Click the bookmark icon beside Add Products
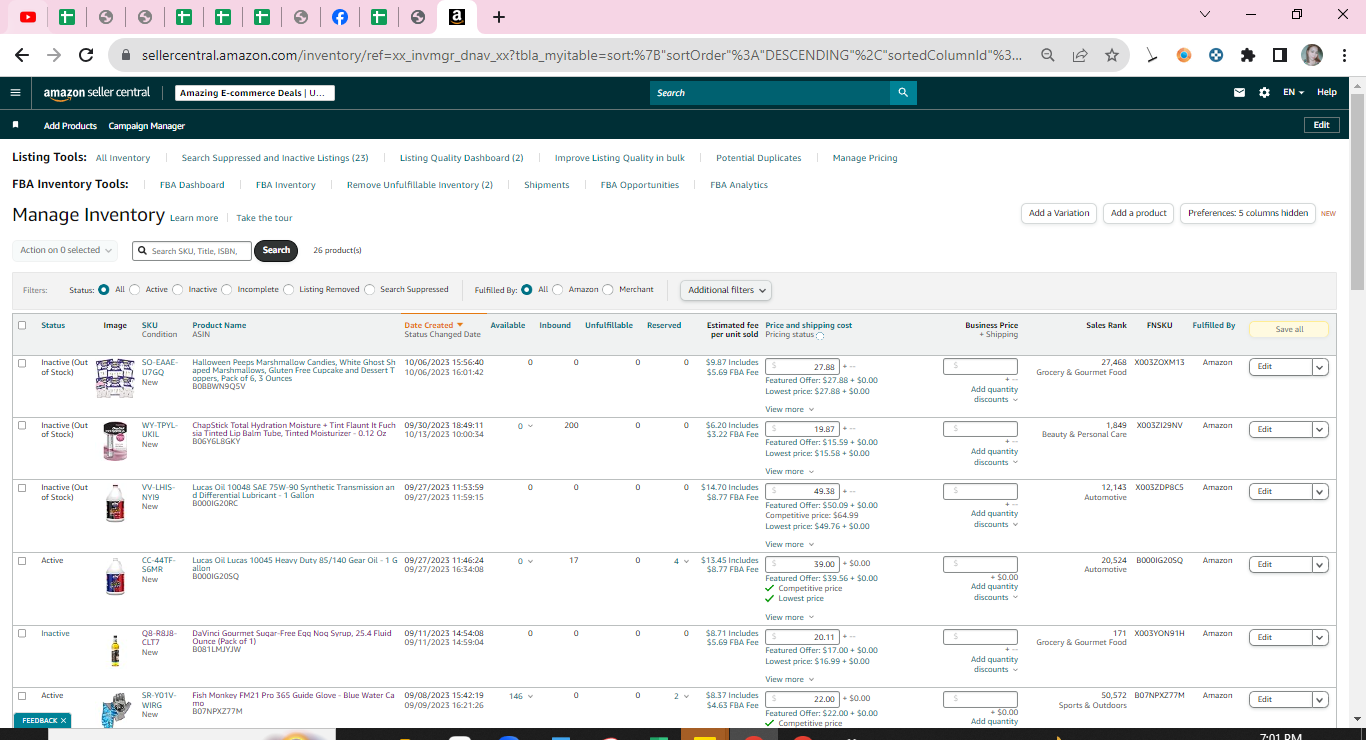The width and height of the screenshot is (1366, 740). tap(16, 125)
